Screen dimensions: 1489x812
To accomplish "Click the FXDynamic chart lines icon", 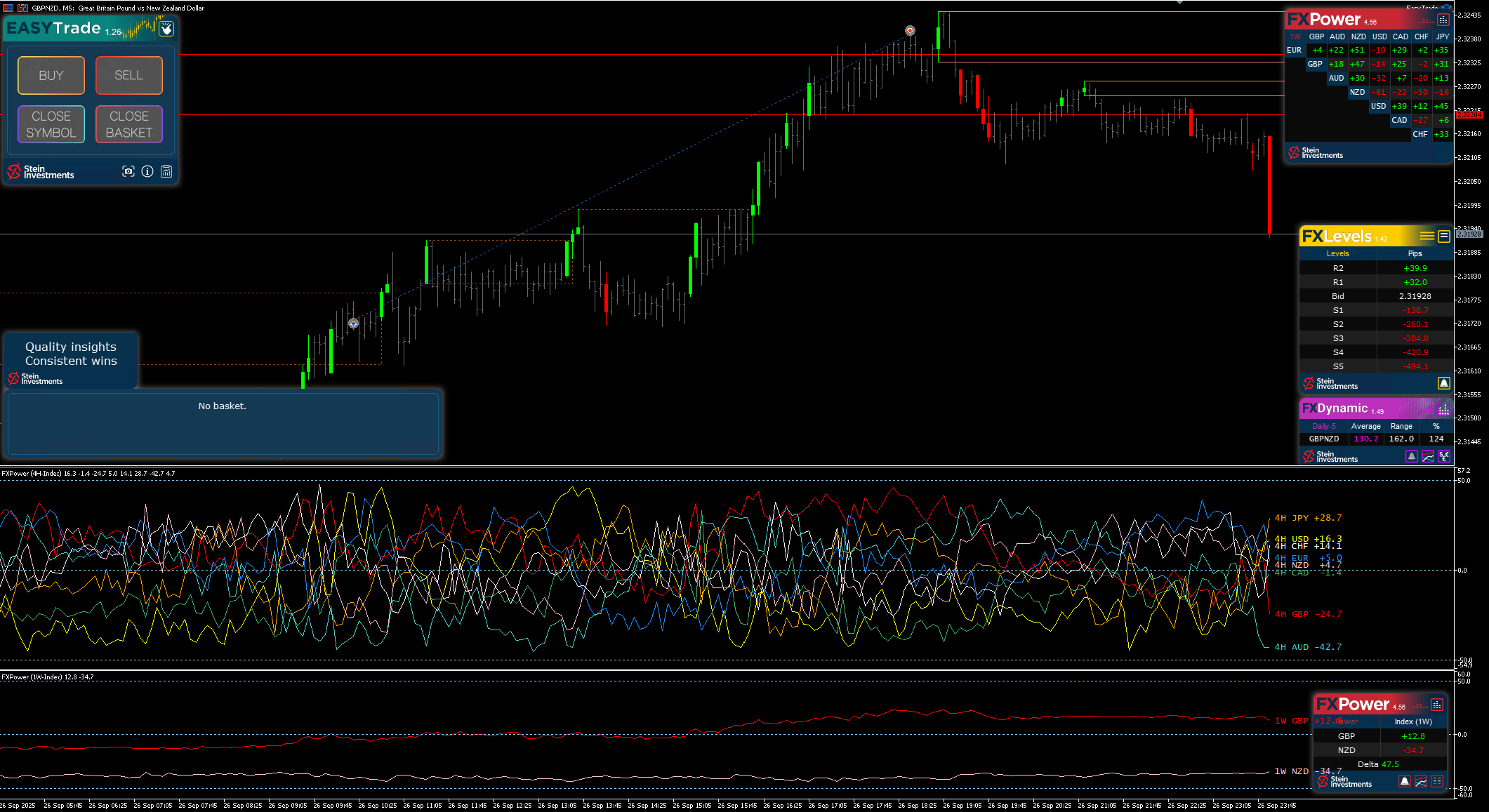I will coord(1427,456).
